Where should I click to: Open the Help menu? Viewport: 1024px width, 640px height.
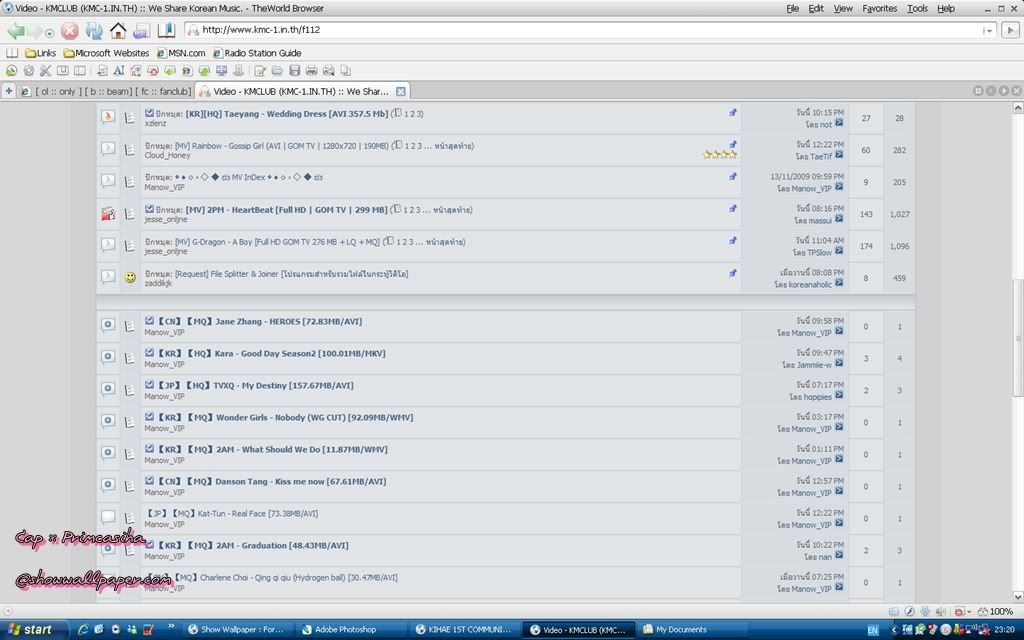(x=946, y=8)
